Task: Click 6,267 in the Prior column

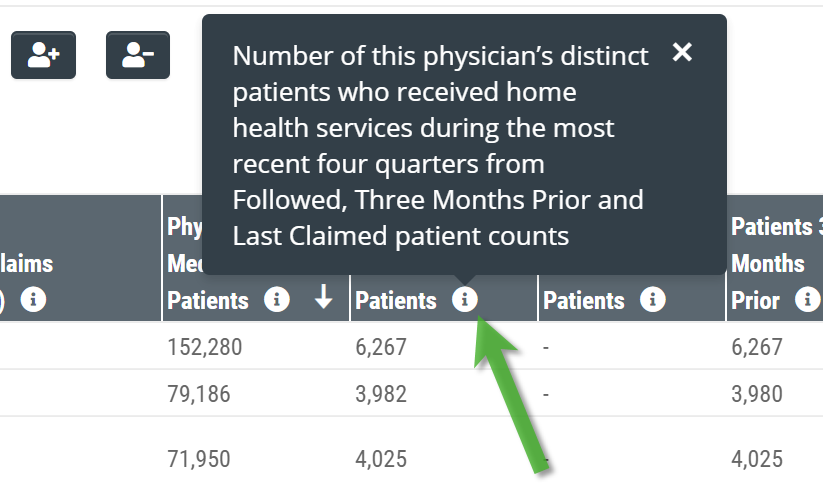Action: pyautogui.click(x=757, y=346)
